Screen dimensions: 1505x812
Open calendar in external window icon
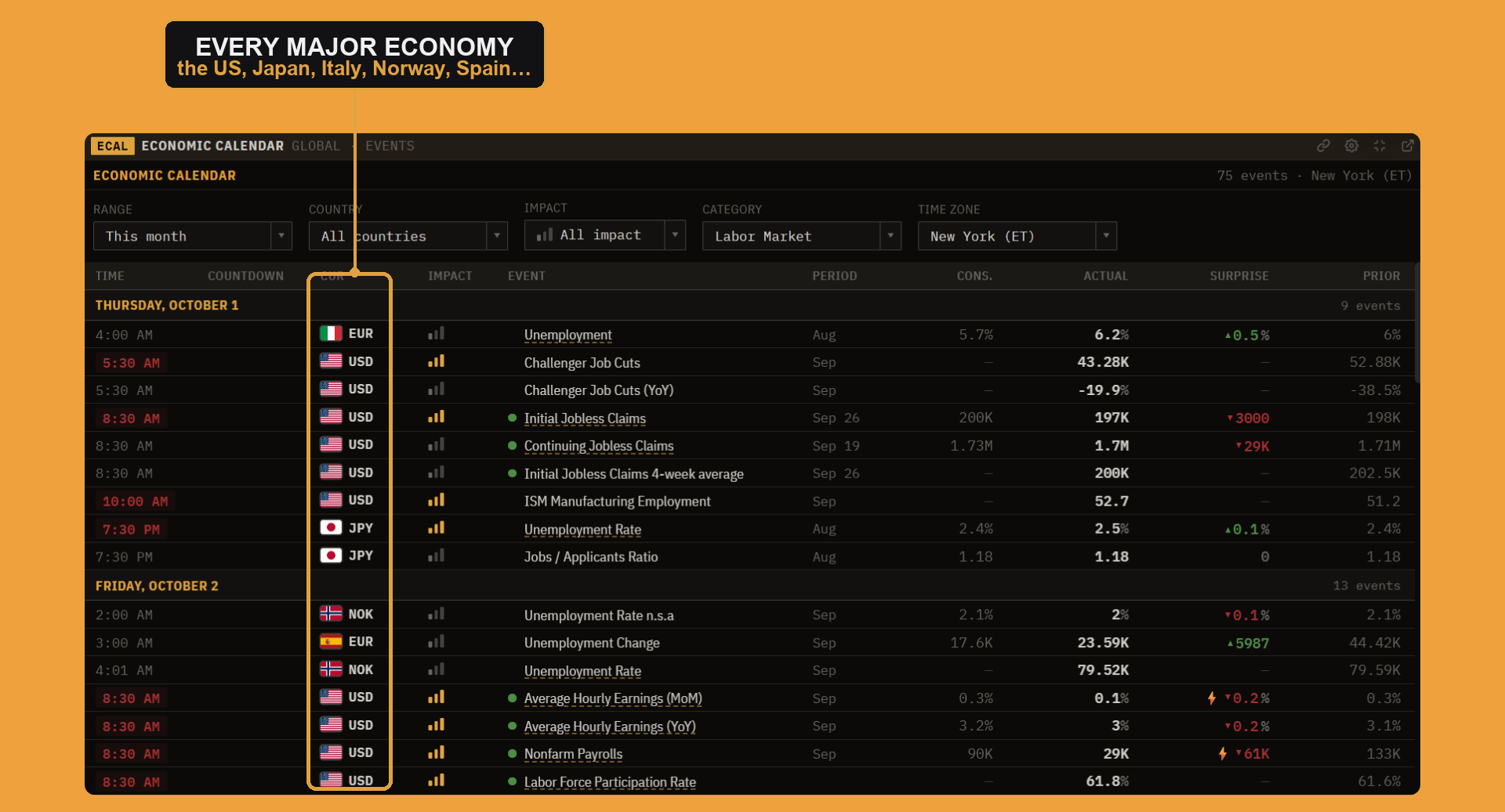pos(1408,146)
